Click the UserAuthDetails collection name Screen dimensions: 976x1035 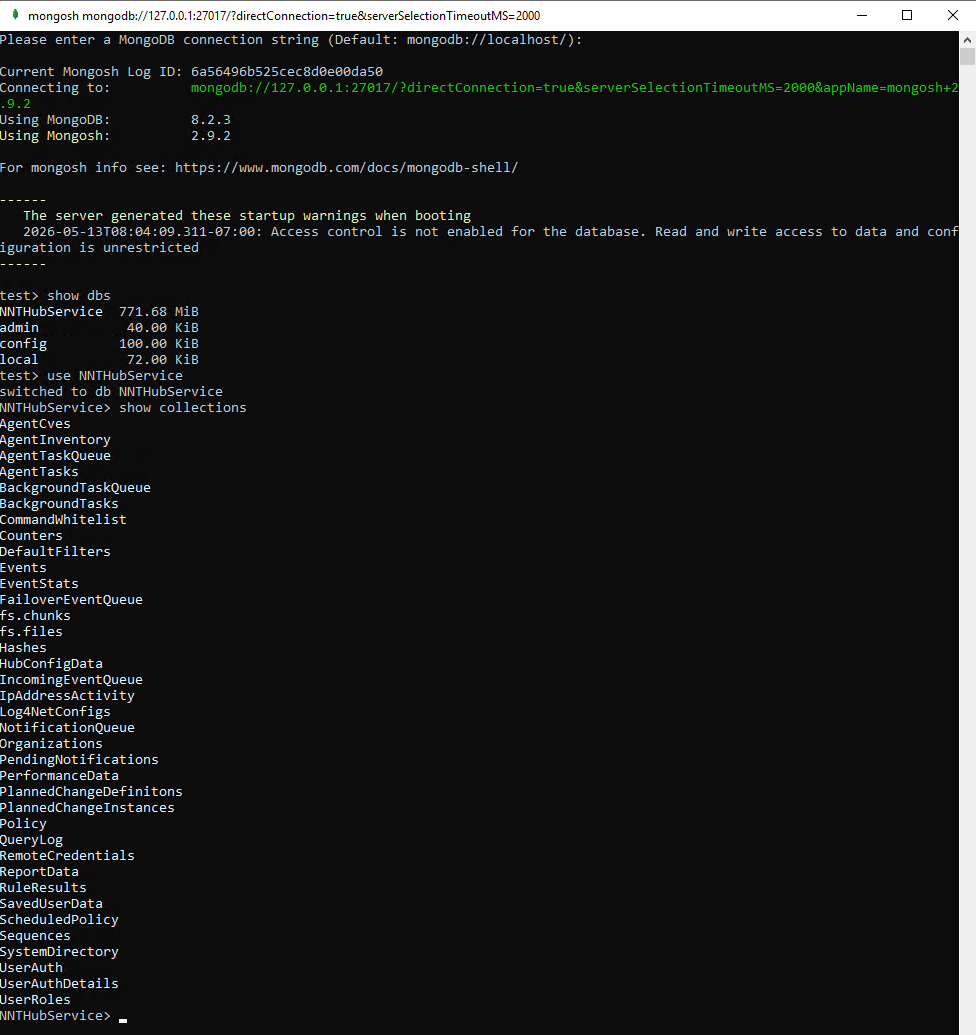pos(59,984)
